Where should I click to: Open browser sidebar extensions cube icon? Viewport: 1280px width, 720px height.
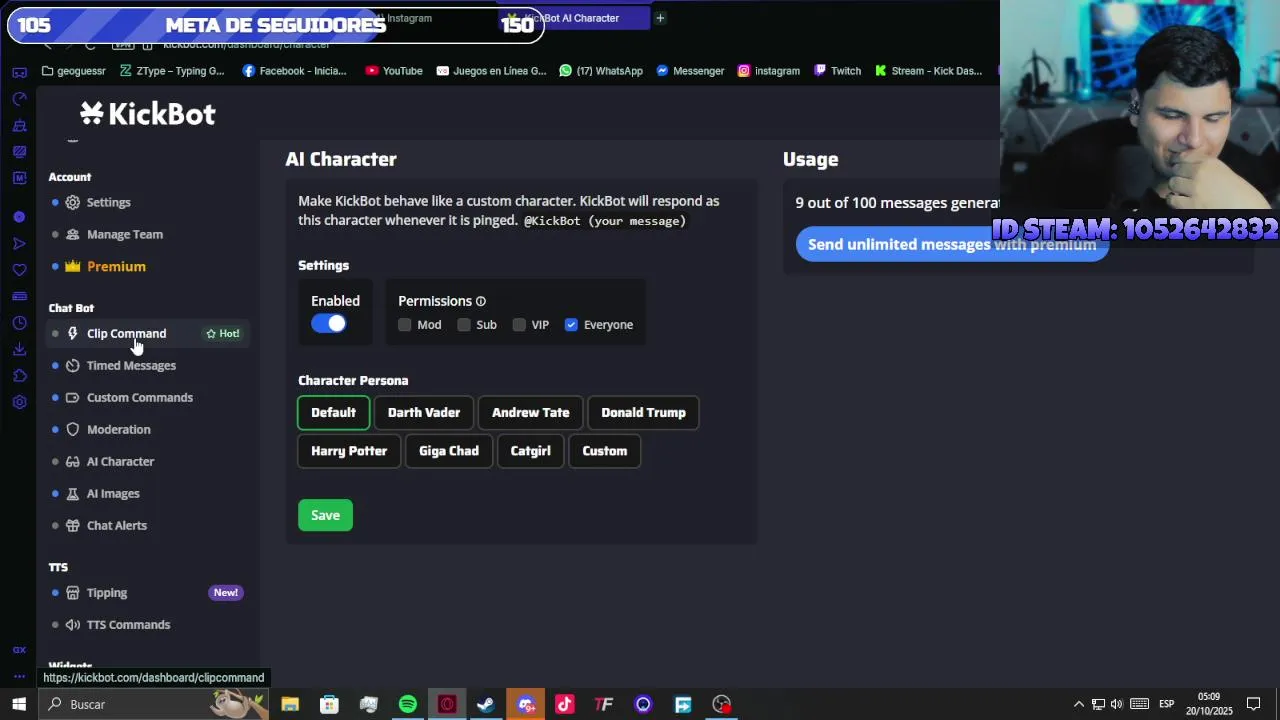tap(19, 376)
